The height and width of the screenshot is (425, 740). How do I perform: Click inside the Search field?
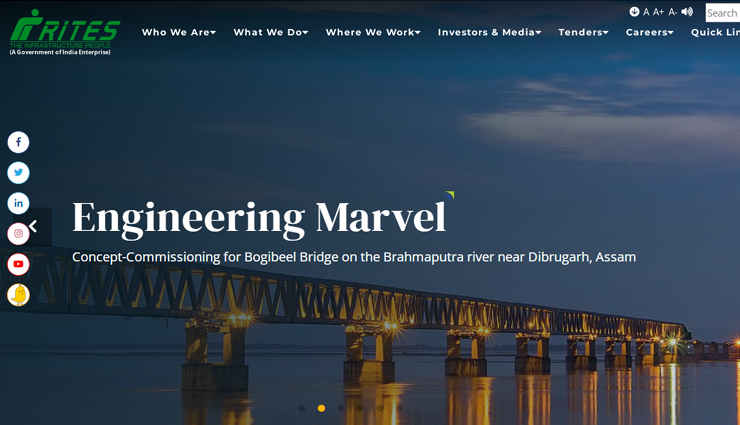[x=723, y=13]
